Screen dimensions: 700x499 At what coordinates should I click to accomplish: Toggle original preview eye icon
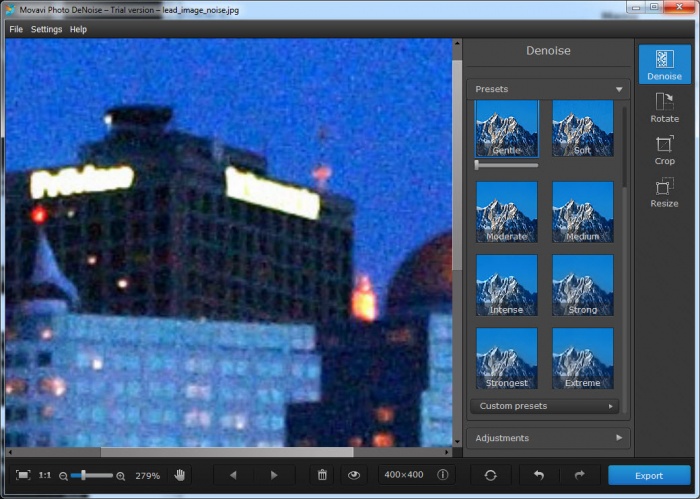(x=354, y=475)
